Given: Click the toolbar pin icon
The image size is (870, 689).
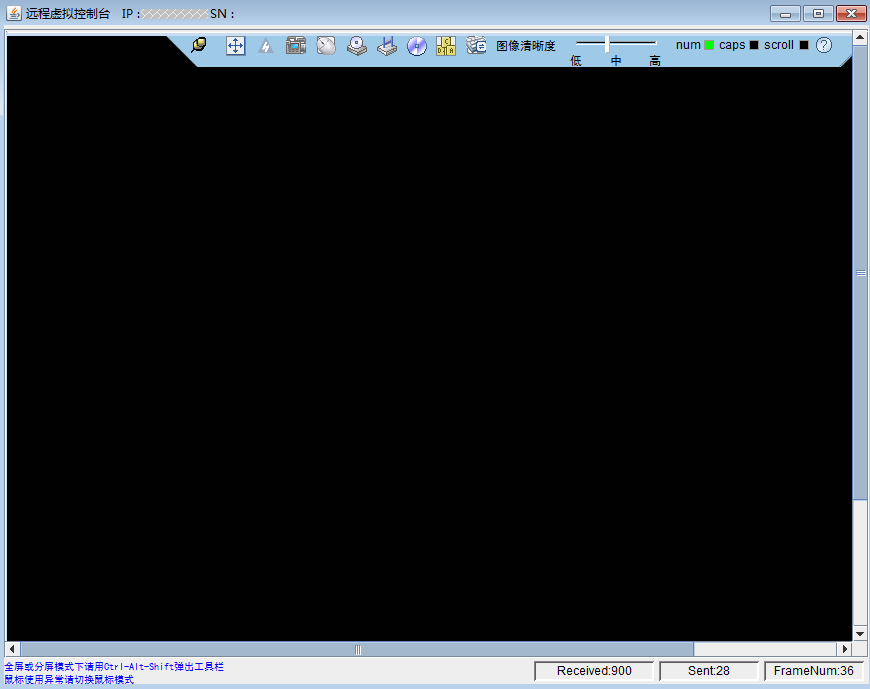Looking at the screenshot, I should coord(199,45).
